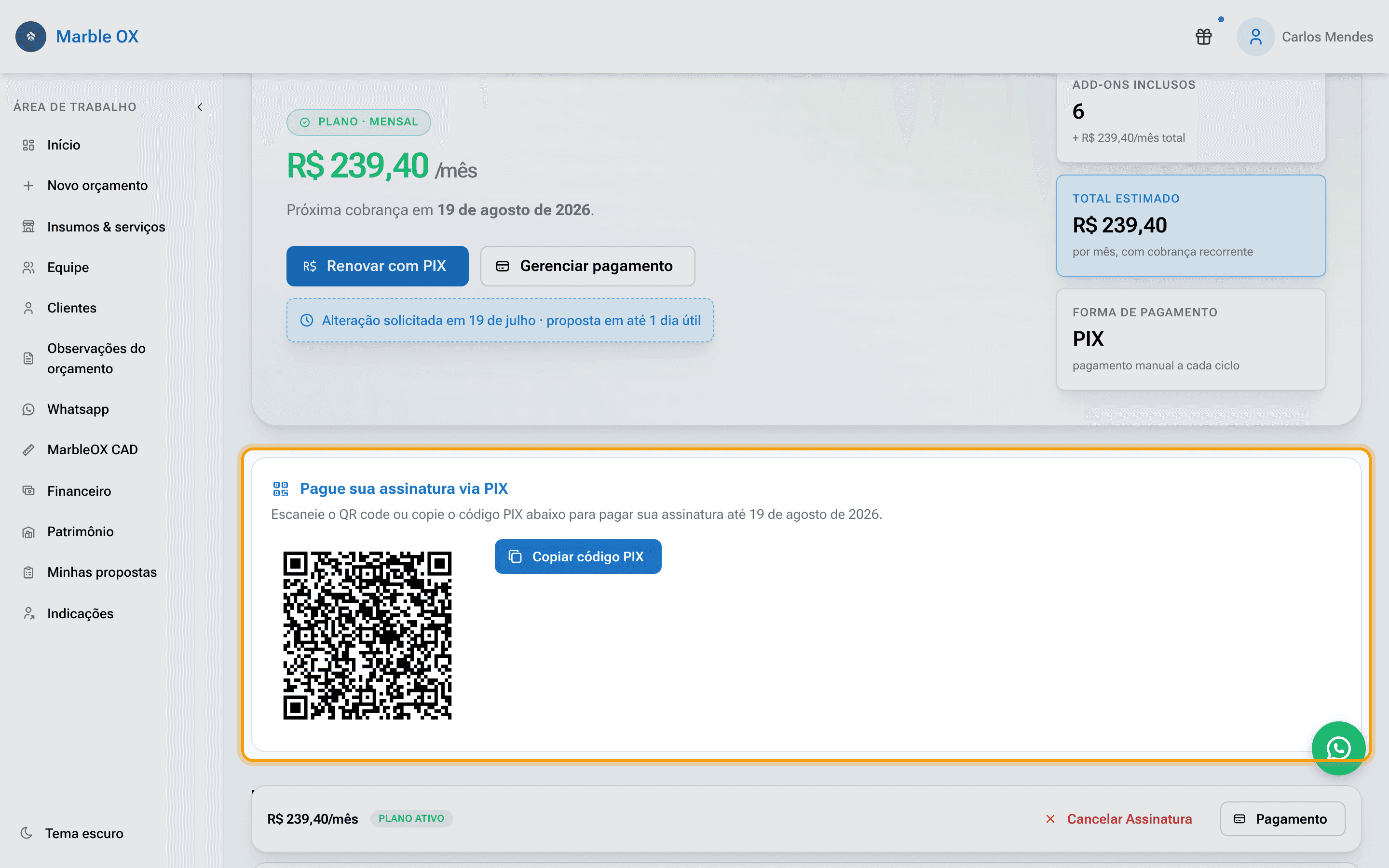Screen dimensions: 1389x868
Task: Click the Pagamento button in the bottom bar
Action: [1282, 819]
